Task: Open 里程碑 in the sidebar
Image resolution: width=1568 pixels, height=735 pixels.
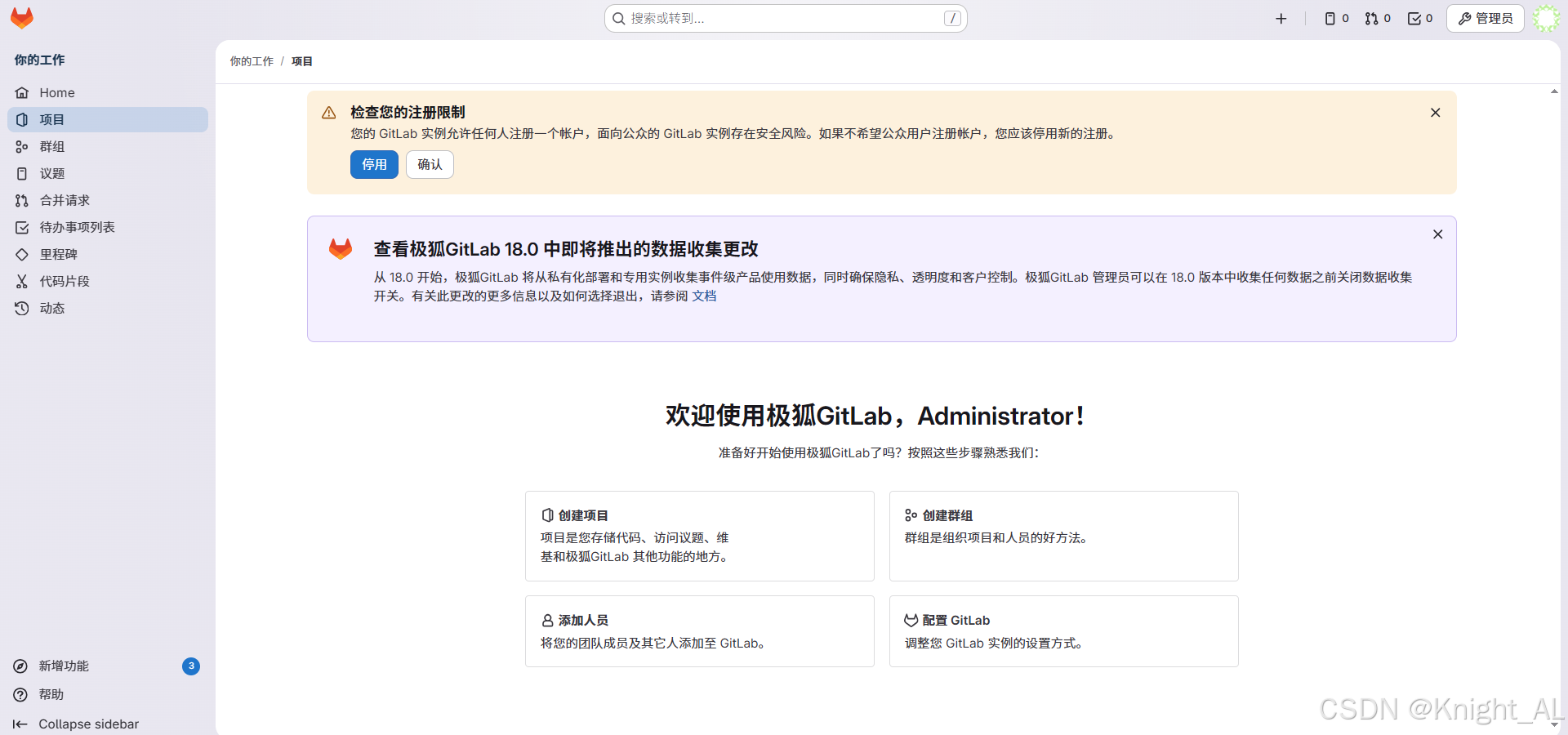Action: click(x=108, y=254)
